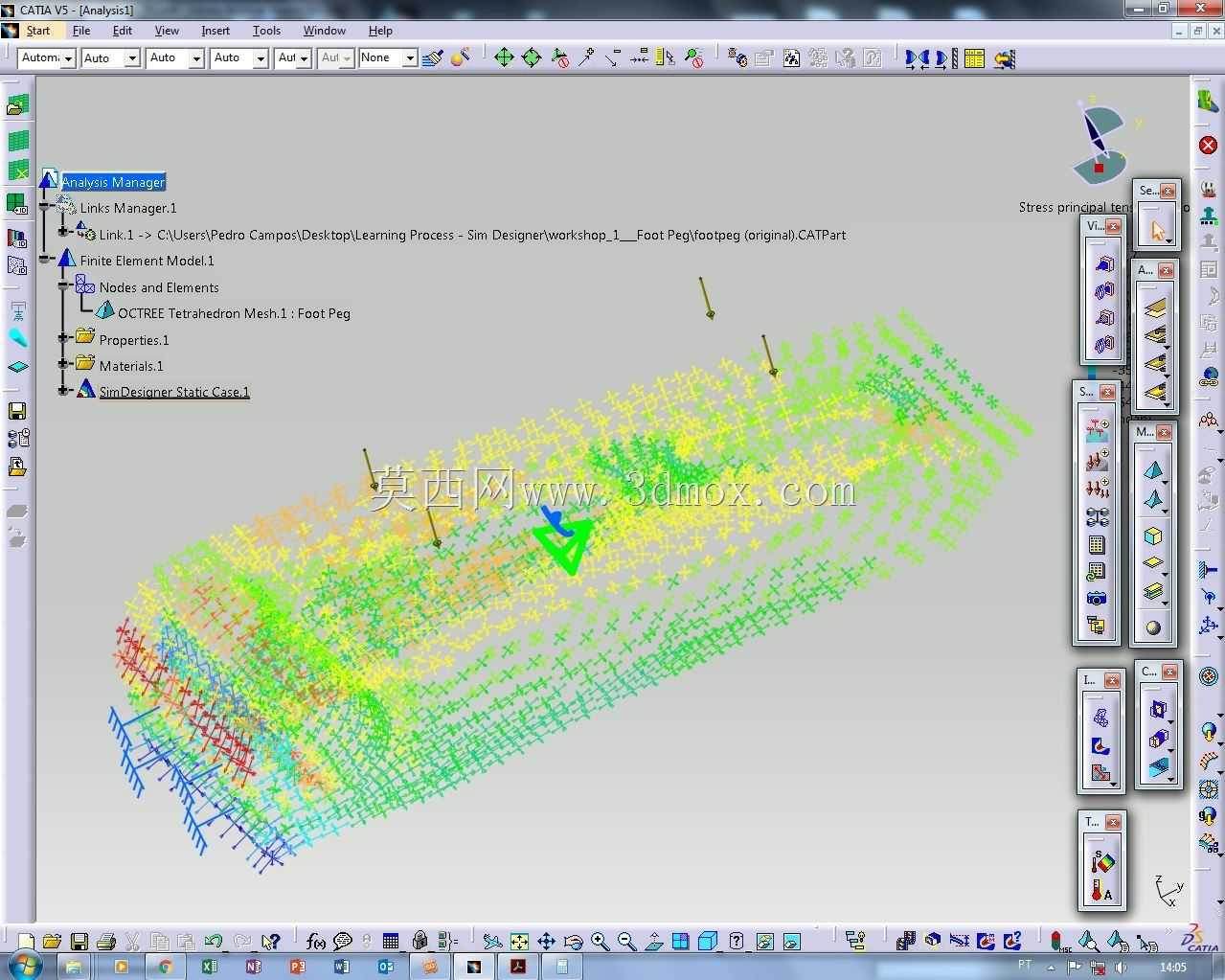Select the Pan view tool
The height and width of the screenshot is (980, 1225).
pos(546,942)
